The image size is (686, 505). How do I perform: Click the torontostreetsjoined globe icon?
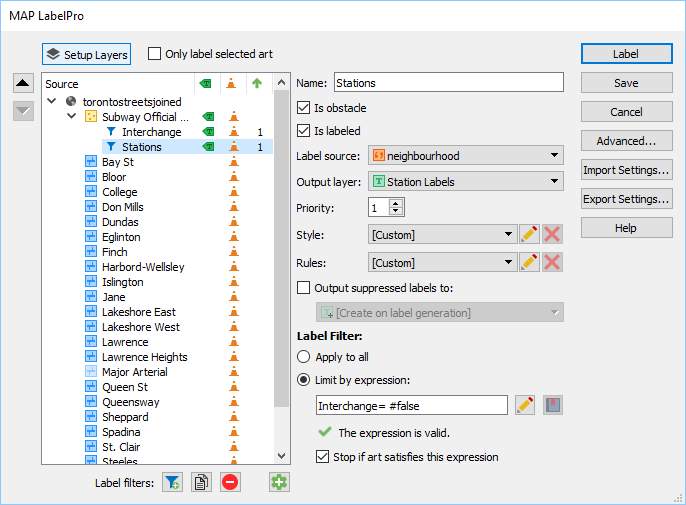[x=71, y=102]
